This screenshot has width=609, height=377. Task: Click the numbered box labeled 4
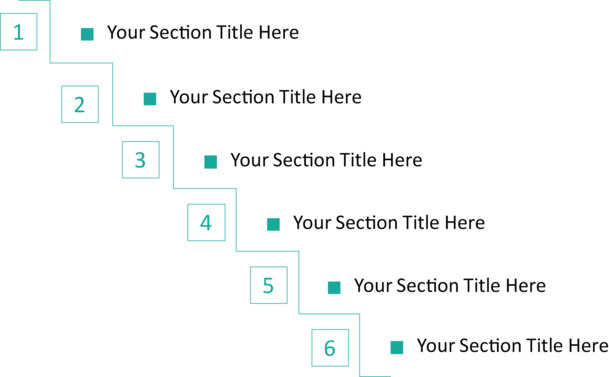[206, 222]
